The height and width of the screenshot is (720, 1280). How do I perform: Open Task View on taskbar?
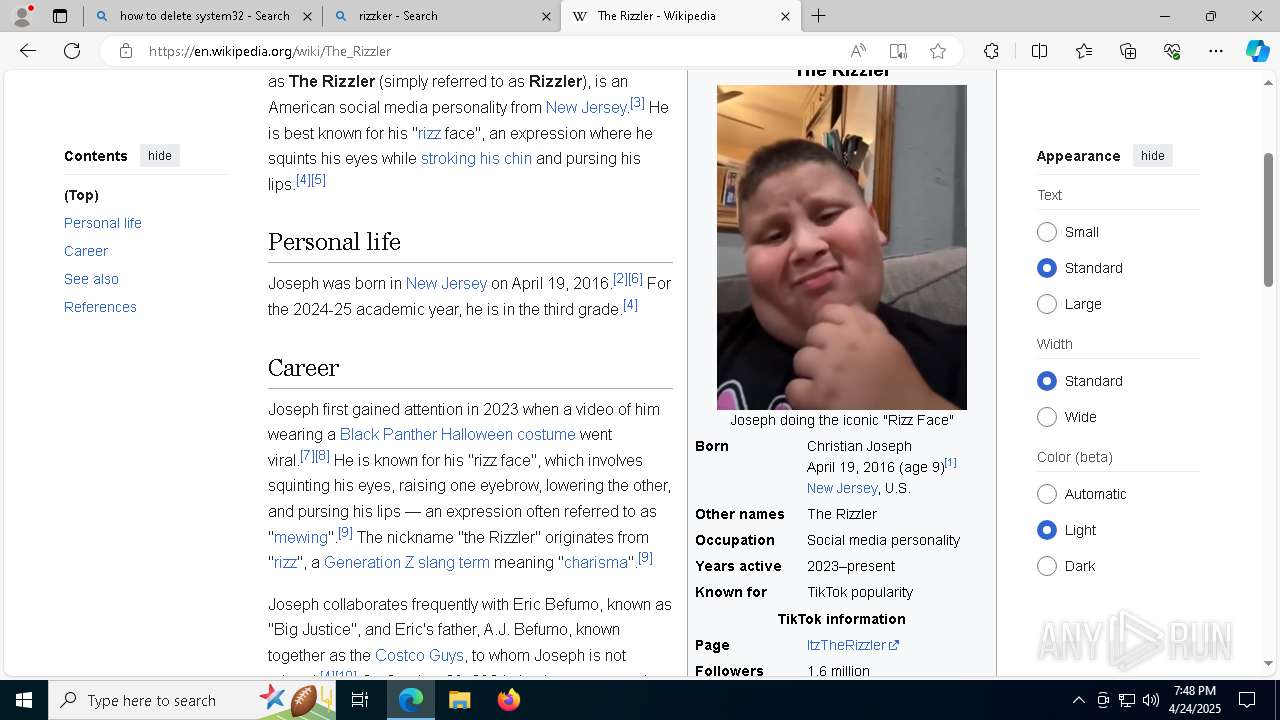point(360,700)
